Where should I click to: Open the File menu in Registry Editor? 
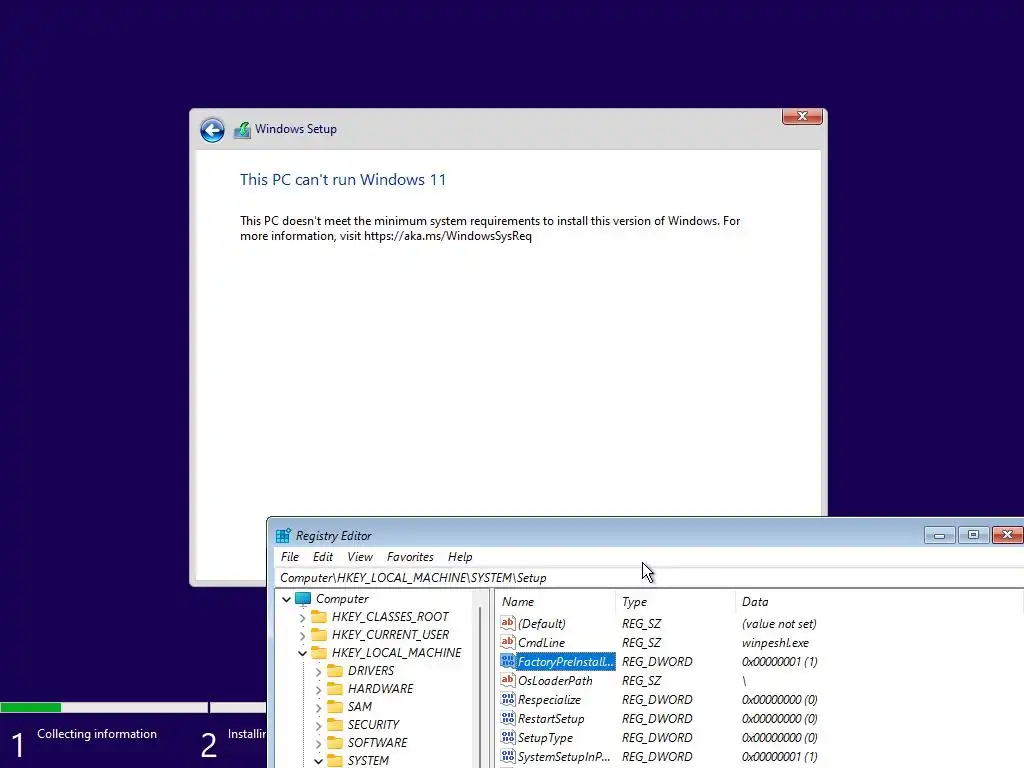pos(290,557)
